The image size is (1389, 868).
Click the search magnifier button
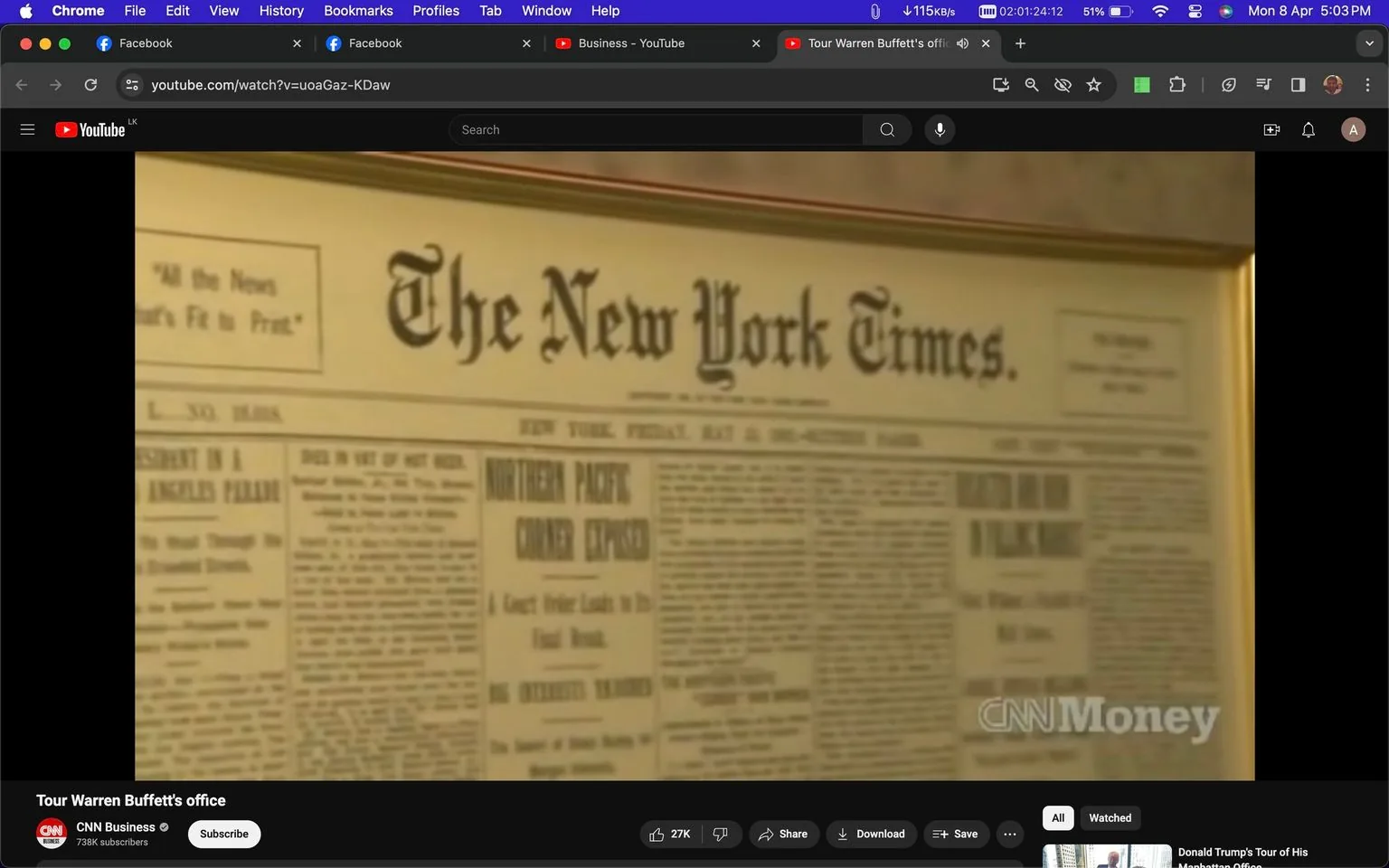click(886, 129)
